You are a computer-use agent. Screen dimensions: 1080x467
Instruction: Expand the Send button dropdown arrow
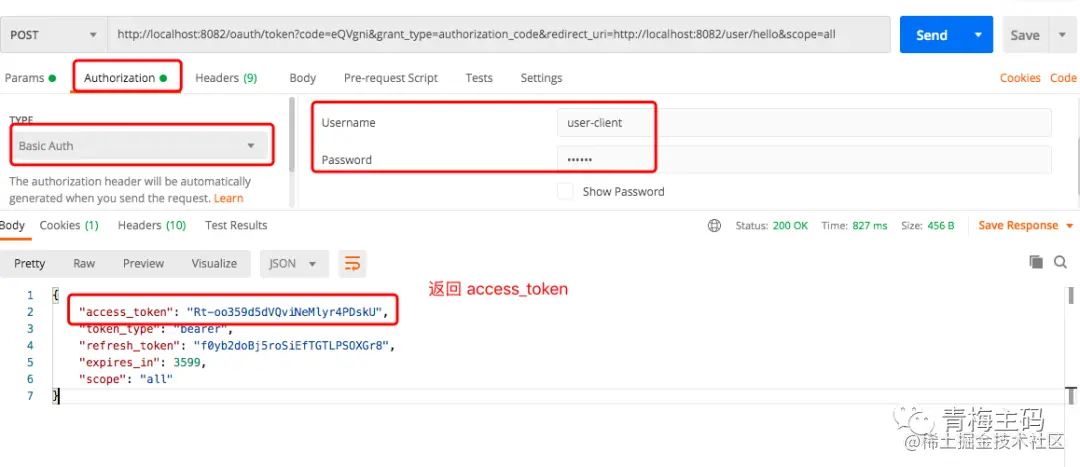coord(978,34)
